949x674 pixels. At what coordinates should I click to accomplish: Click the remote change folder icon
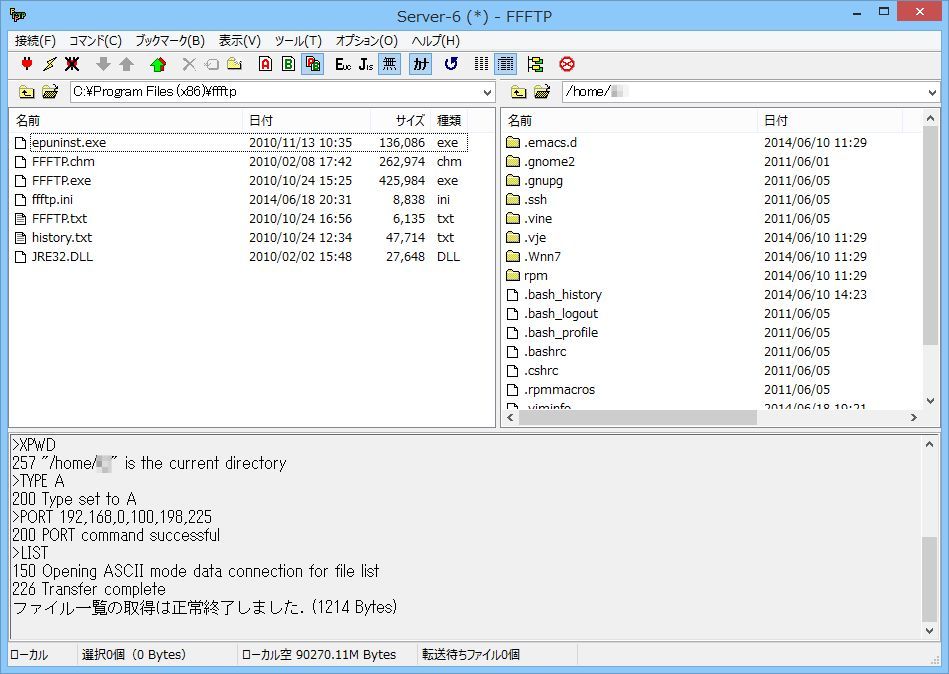point(542,92)
